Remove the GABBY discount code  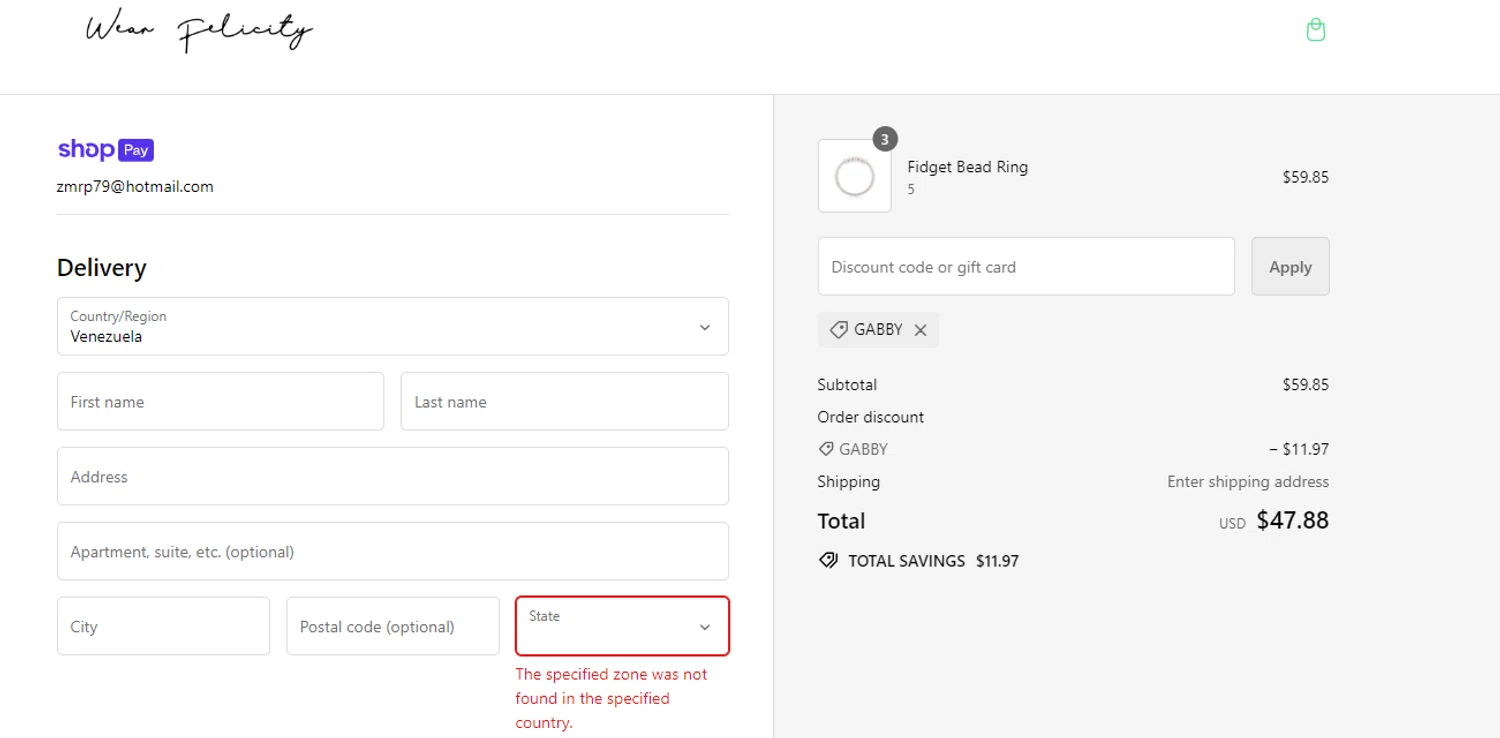click(920, 330)
